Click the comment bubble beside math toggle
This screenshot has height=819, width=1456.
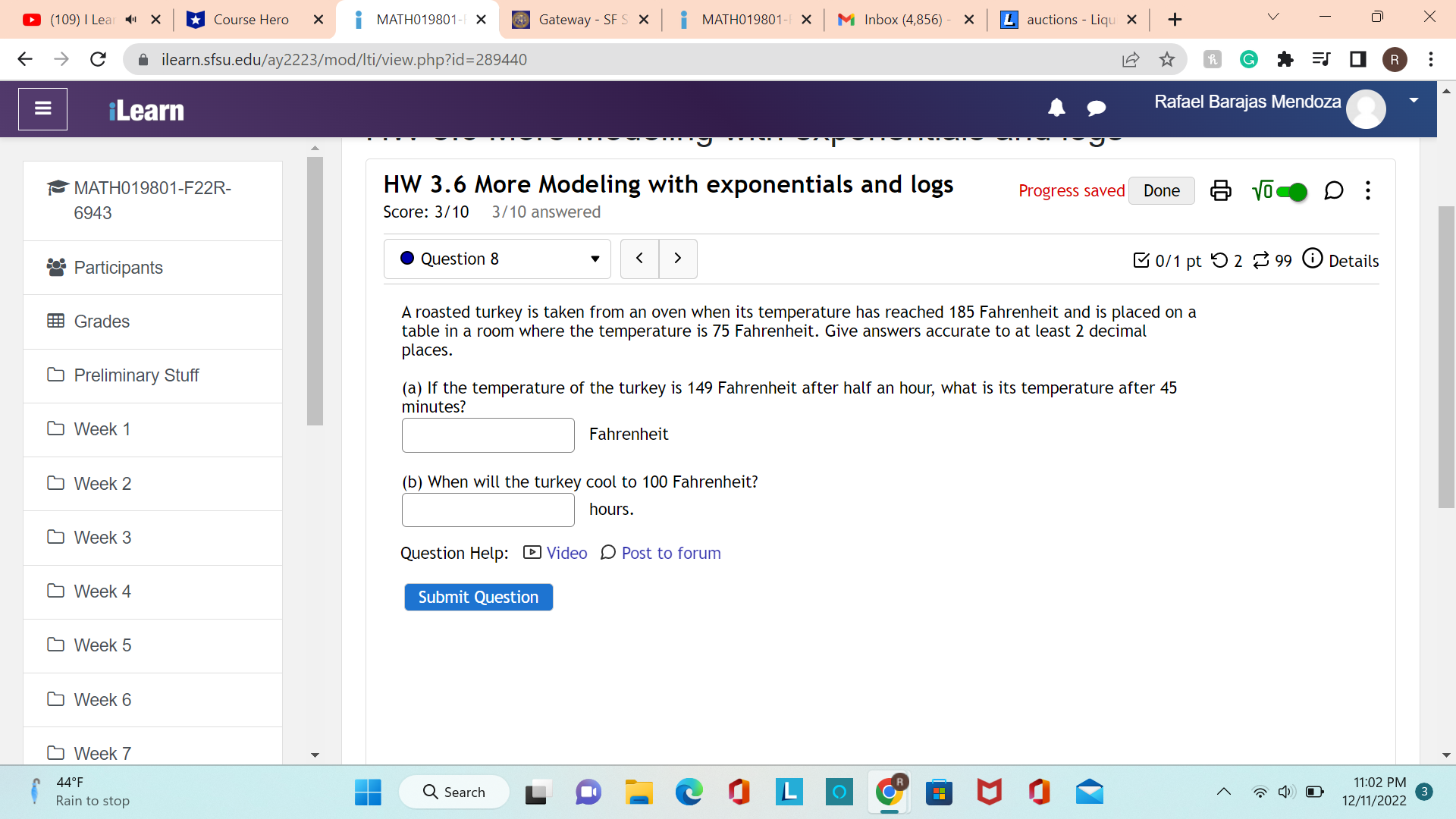[x=1334, y=190]
